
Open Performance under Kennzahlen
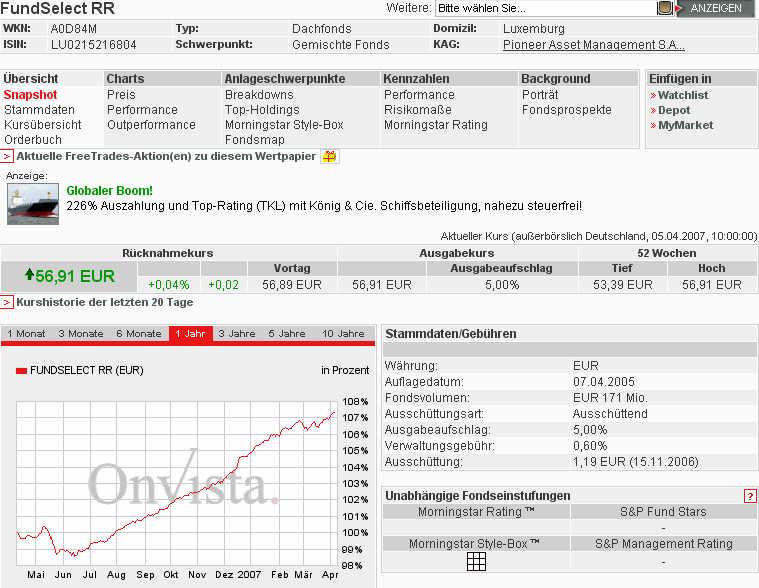pyautogui.click(x=419, y=95)
